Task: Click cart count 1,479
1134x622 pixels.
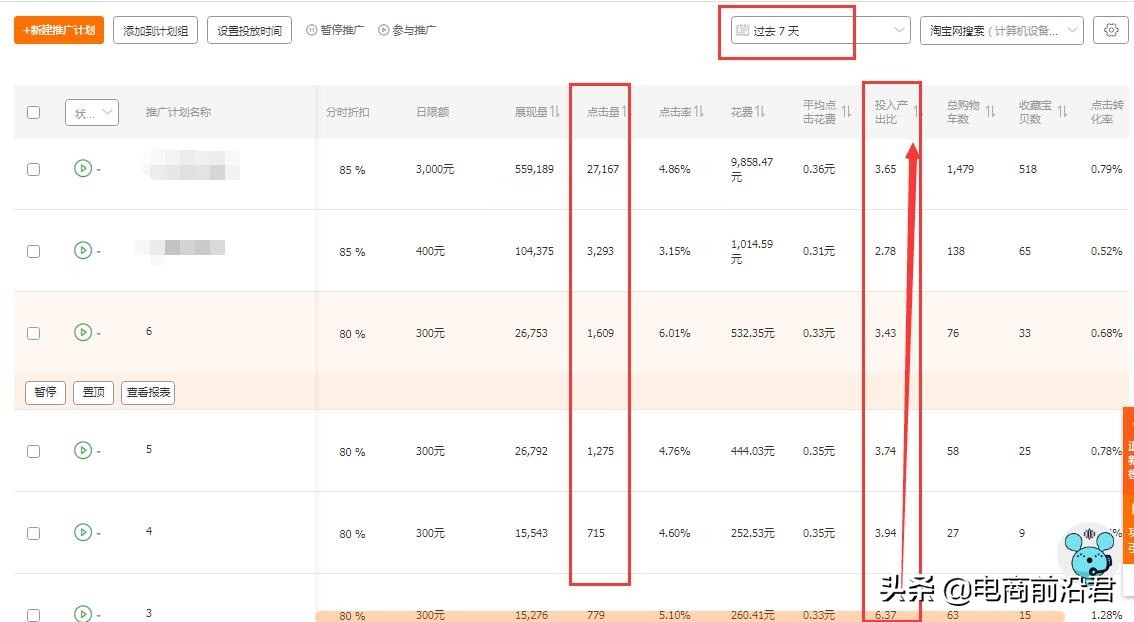Action: tap(960, 169)
